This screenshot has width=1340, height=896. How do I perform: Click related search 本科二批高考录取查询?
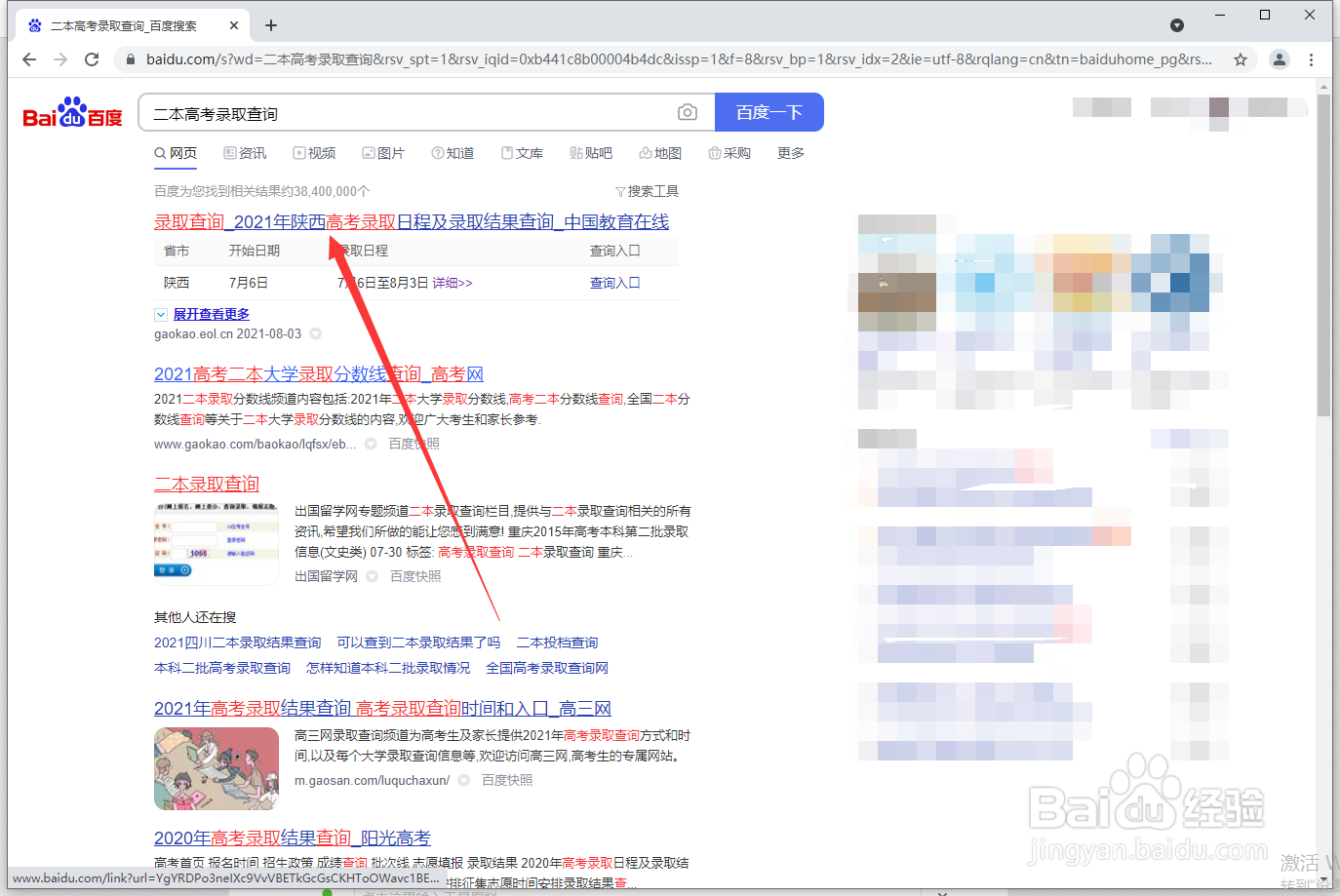[222, 668]
